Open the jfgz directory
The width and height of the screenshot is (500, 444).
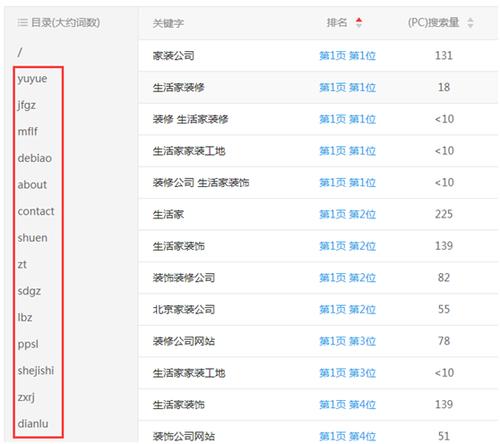click(x=27, y=105)
